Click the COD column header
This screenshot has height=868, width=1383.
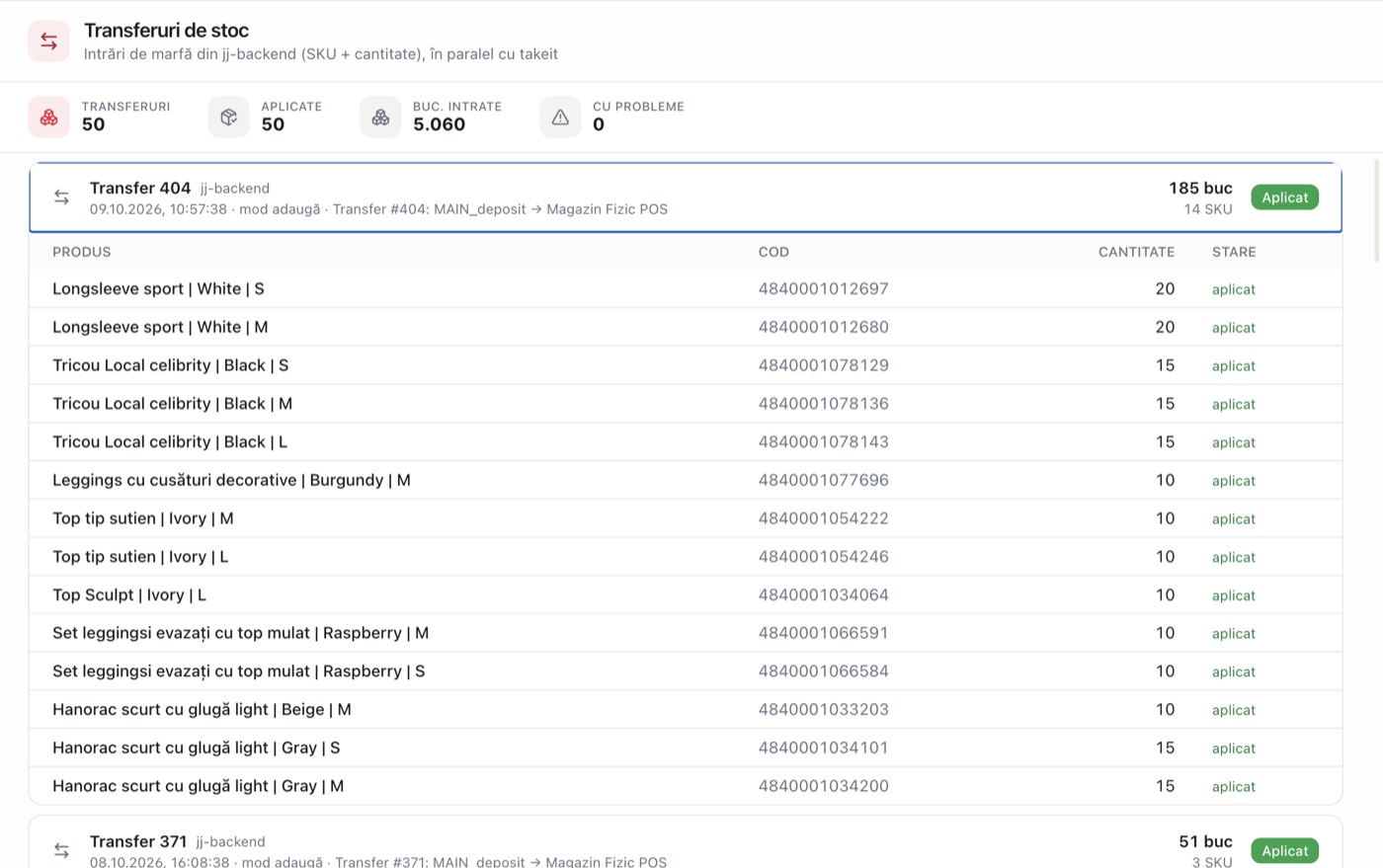[x=773, y=252]
